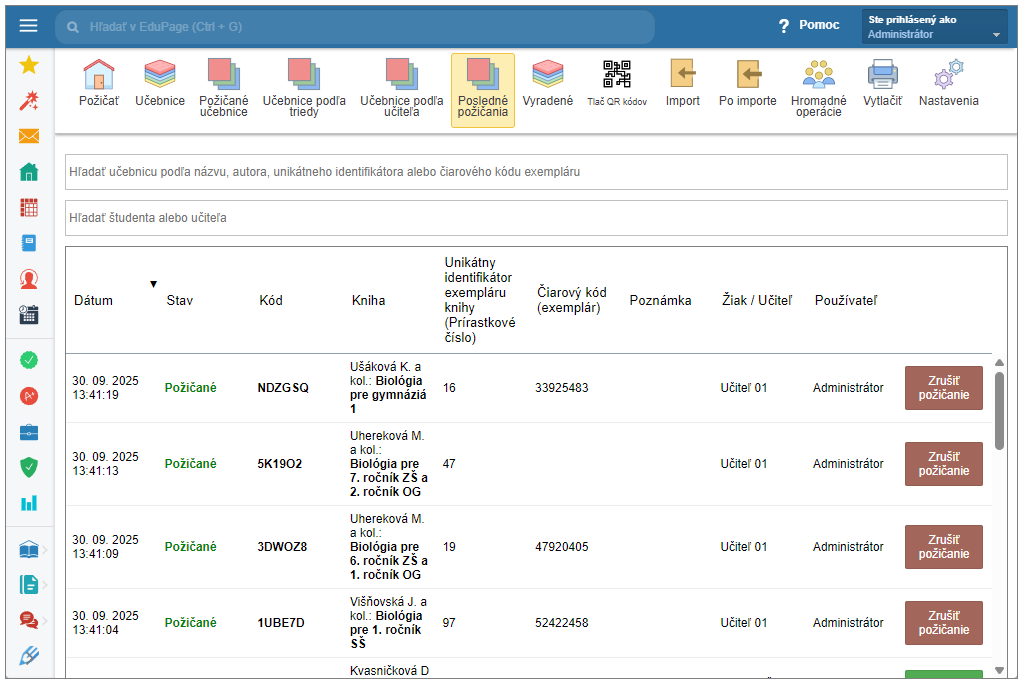The height and width of the screenshot is (684, 1023).
Task: Open the envelope messages sidebar icon
Action: (29, 137)
